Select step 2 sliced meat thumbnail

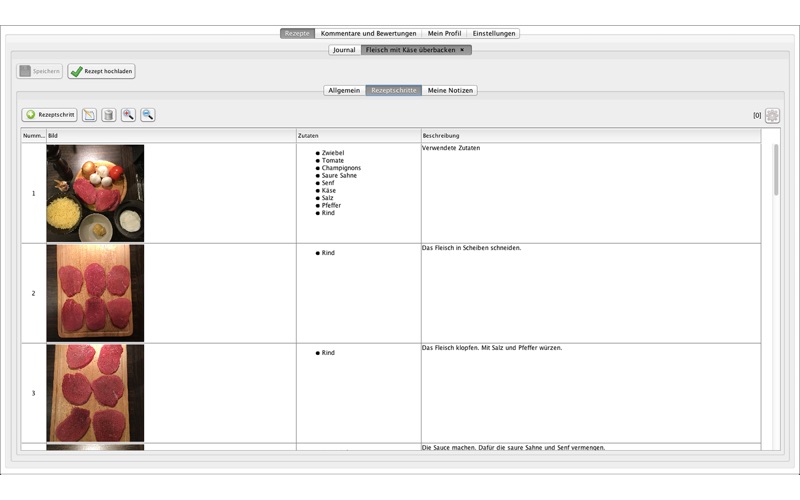pos(95,293)
